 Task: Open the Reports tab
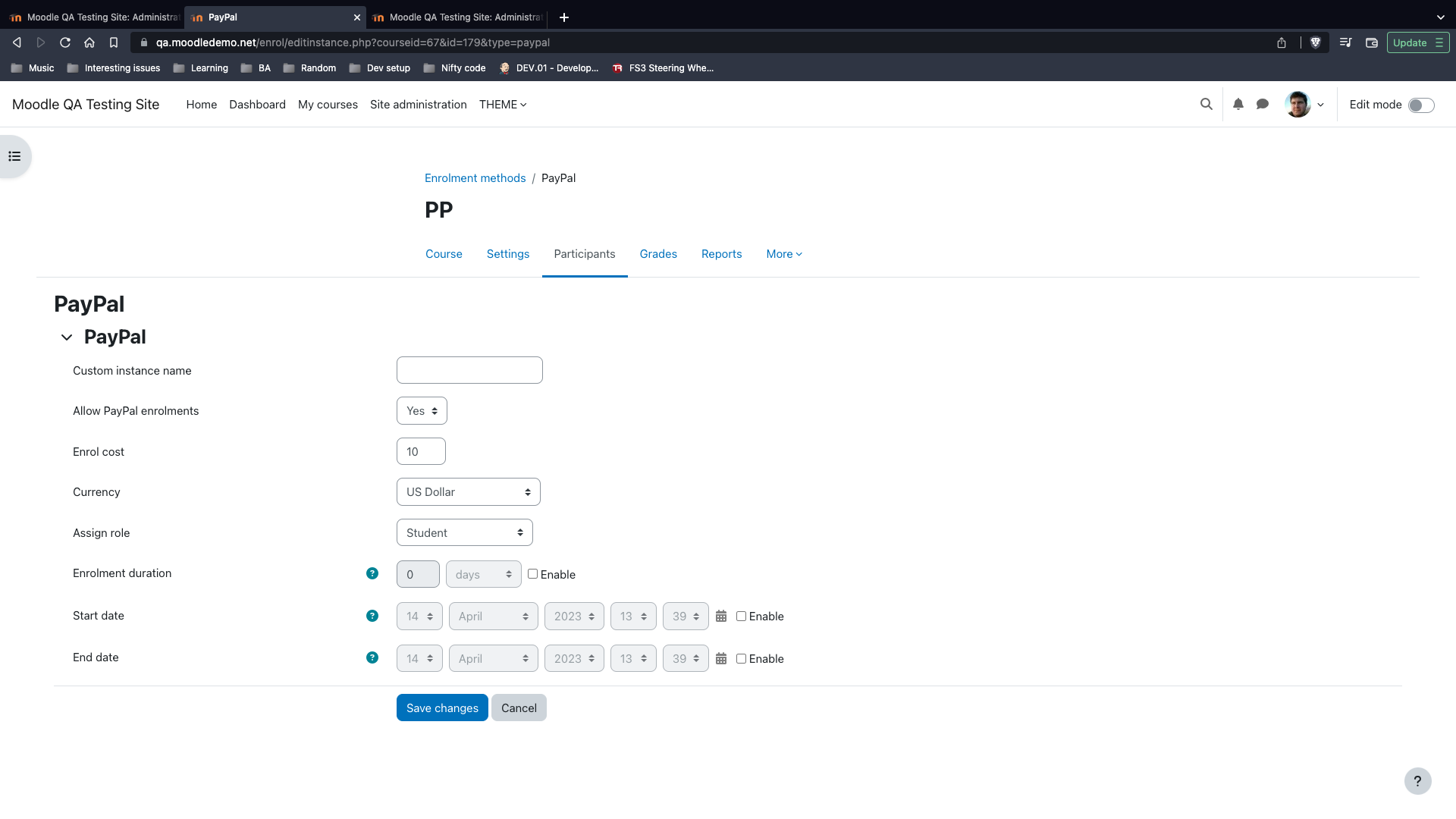721,254
